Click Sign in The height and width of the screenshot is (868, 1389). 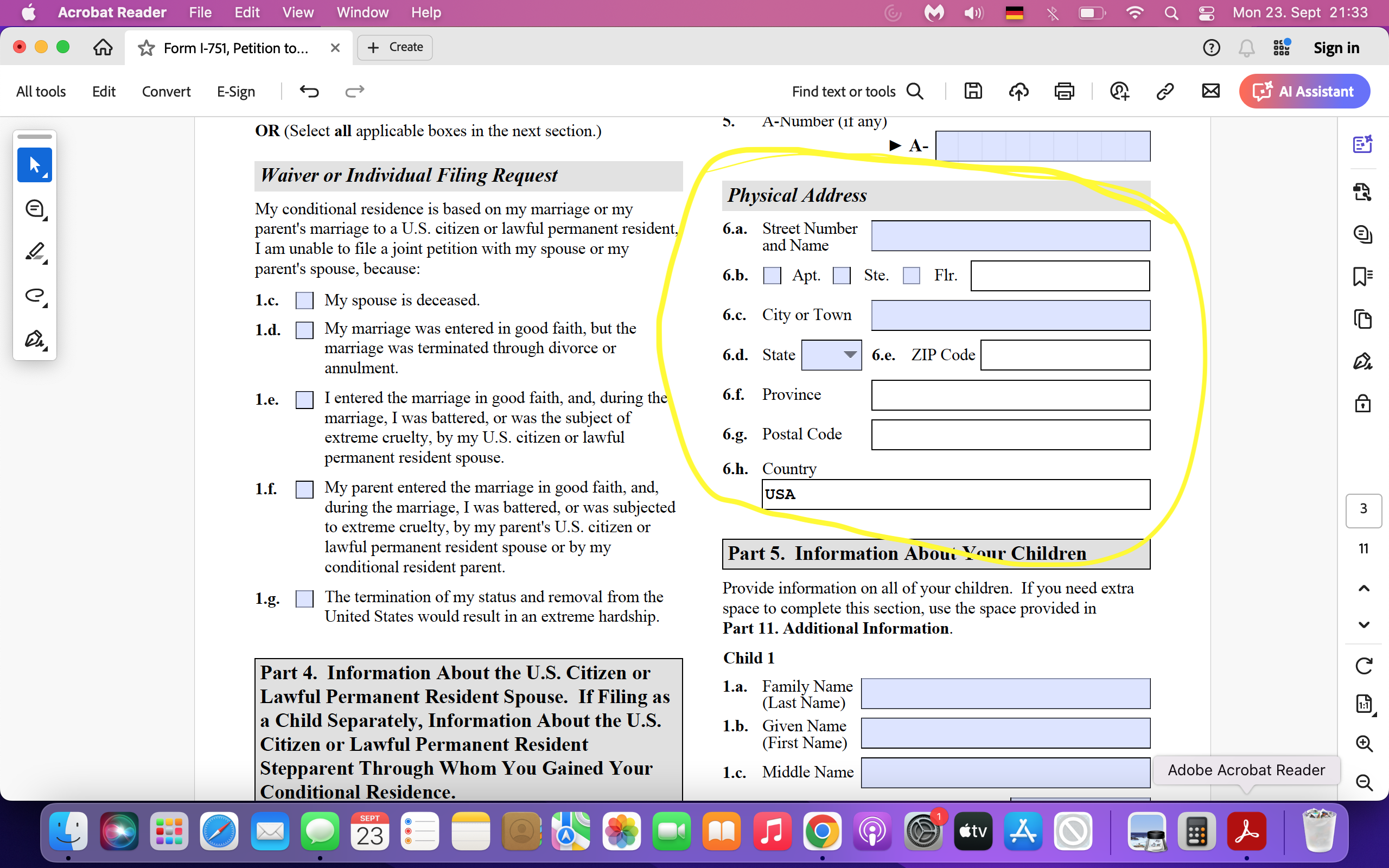tap(1336, 48)
